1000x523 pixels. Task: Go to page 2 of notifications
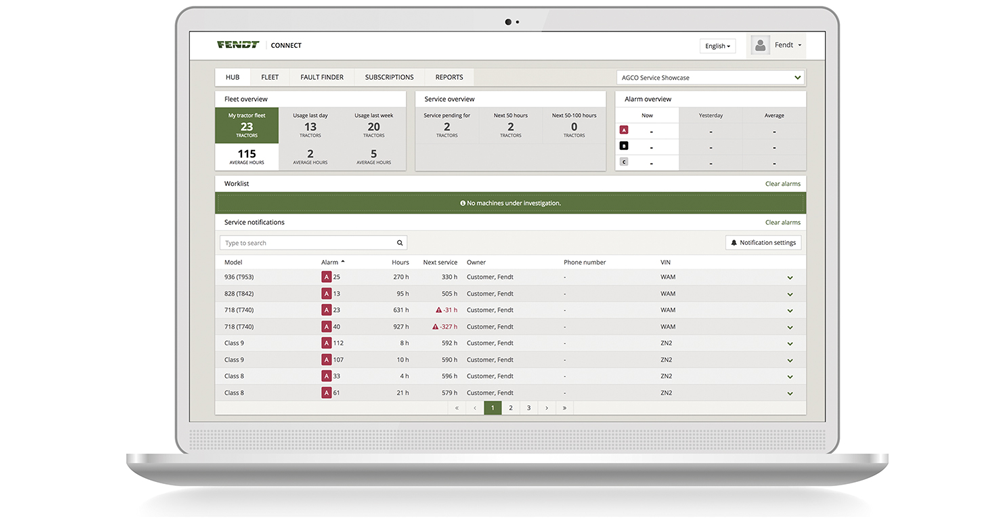(x=510, y=408)
